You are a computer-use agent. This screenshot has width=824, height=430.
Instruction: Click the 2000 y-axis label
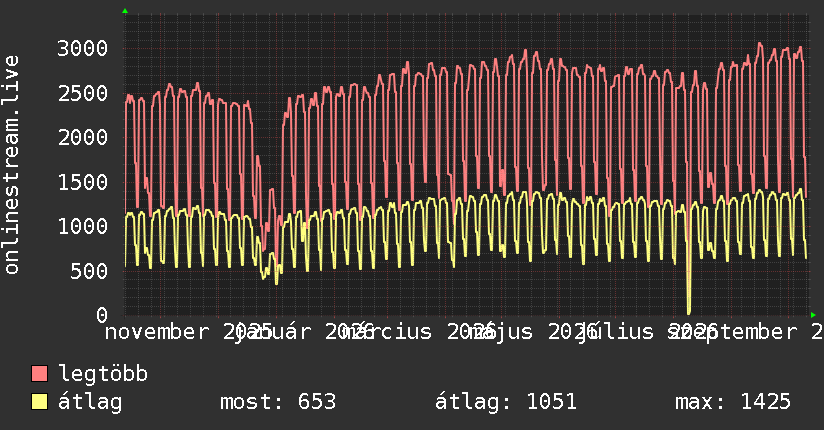tap(83, 138)
